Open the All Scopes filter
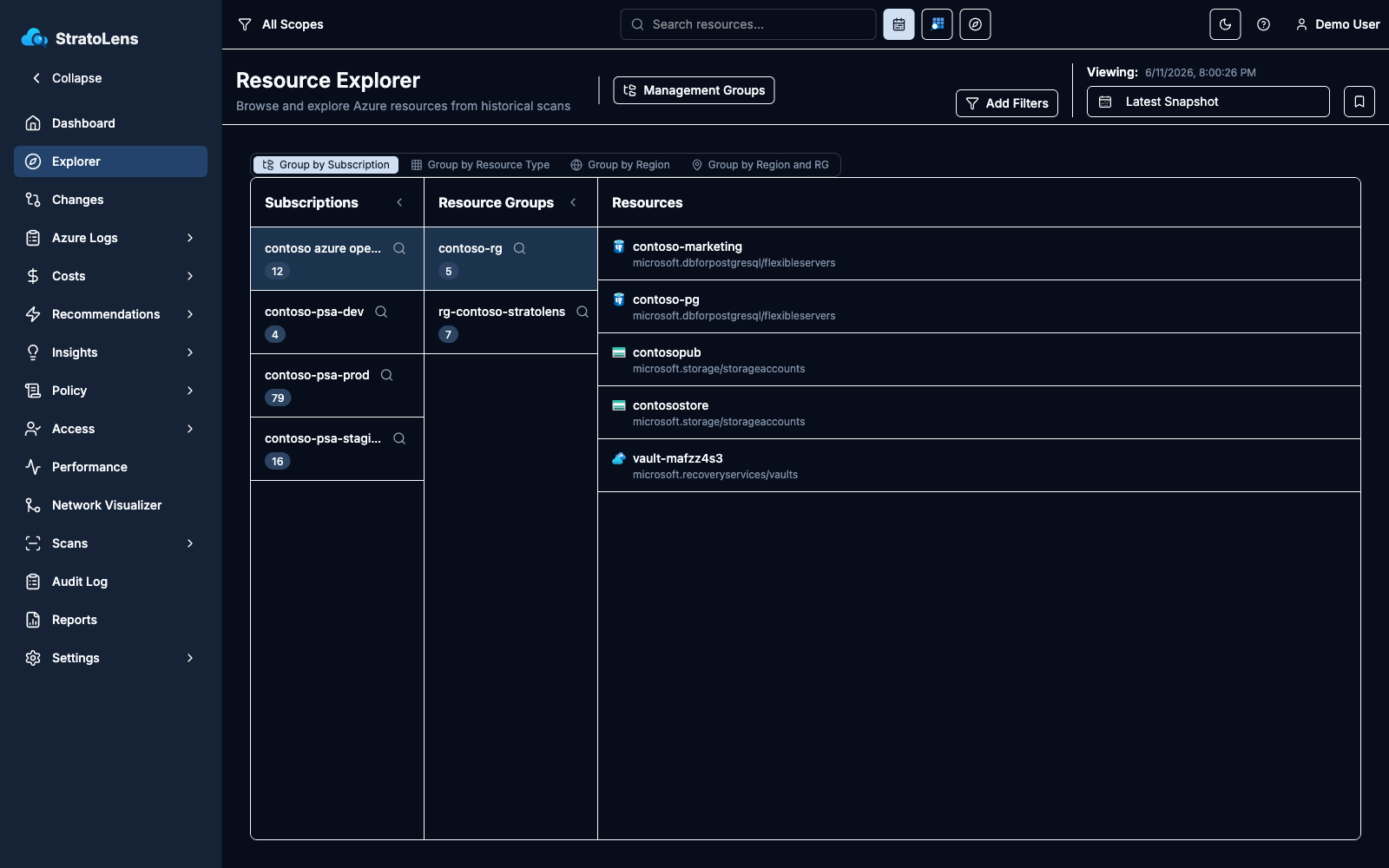Image resolution: width=1389 pixels, height=868 pixels. pos(280,24)
